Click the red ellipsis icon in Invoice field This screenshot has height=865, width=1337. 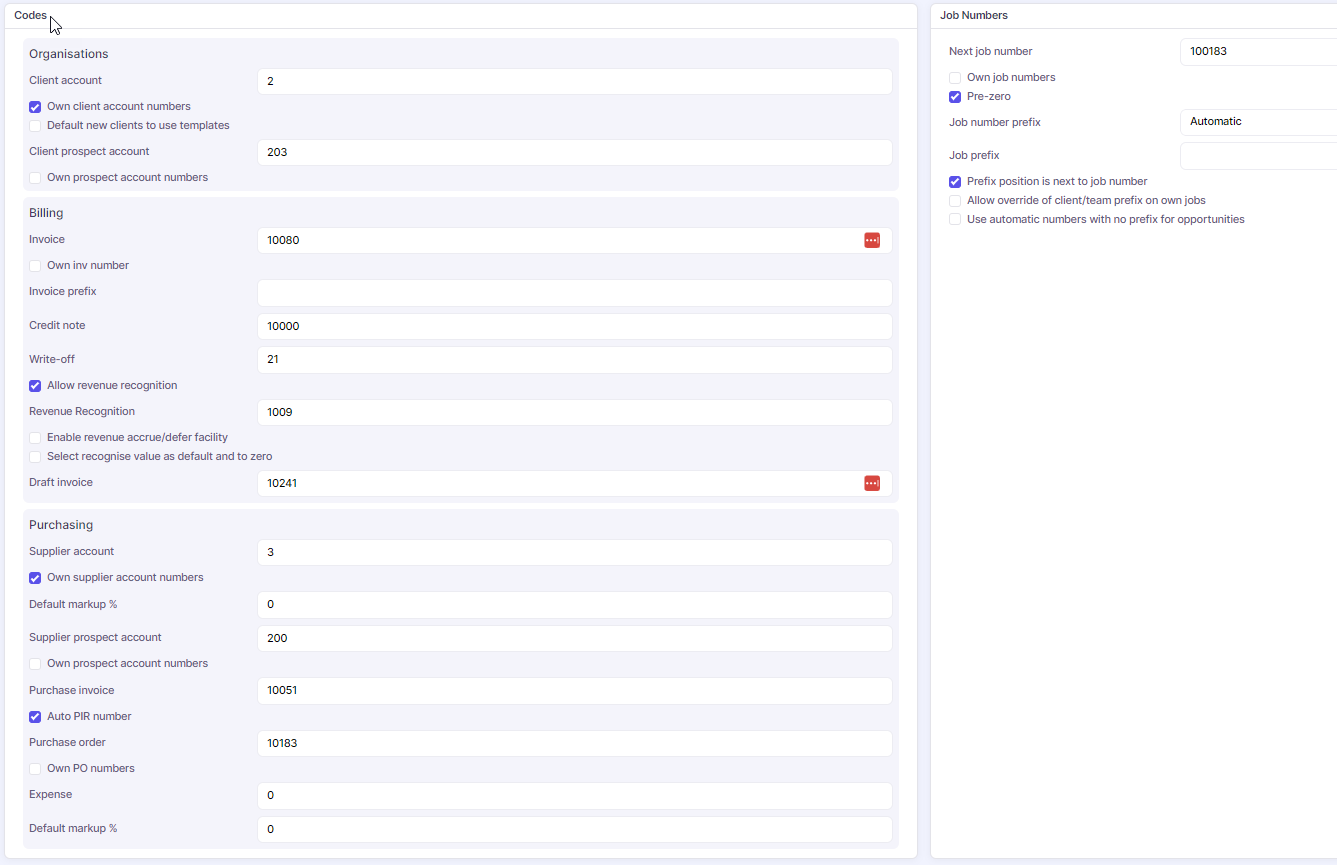tap(872, 240)
